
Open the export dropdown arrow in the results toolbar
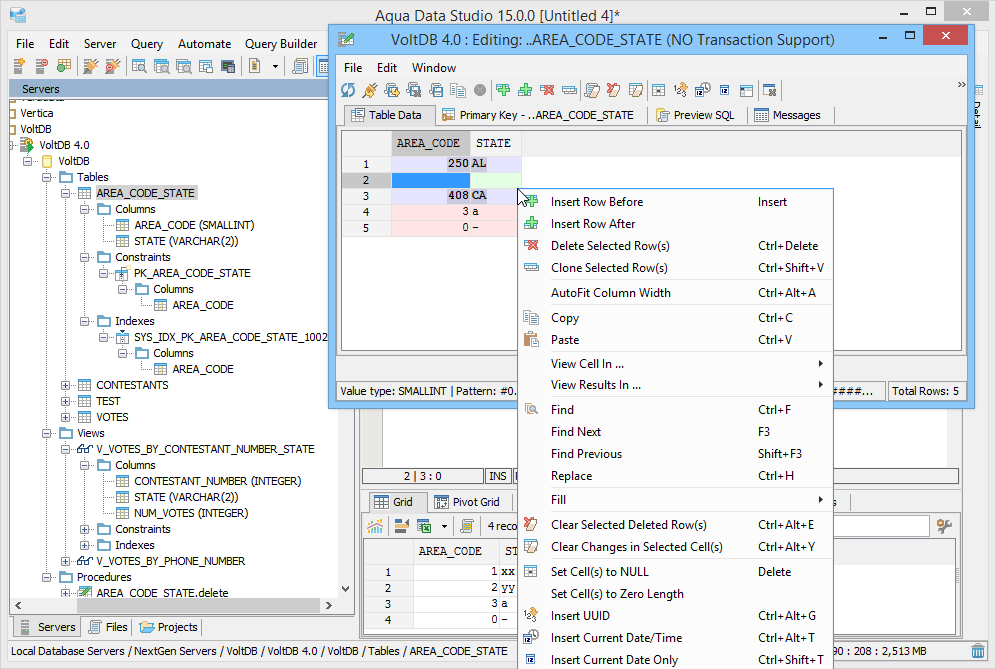tap(444, 525)
